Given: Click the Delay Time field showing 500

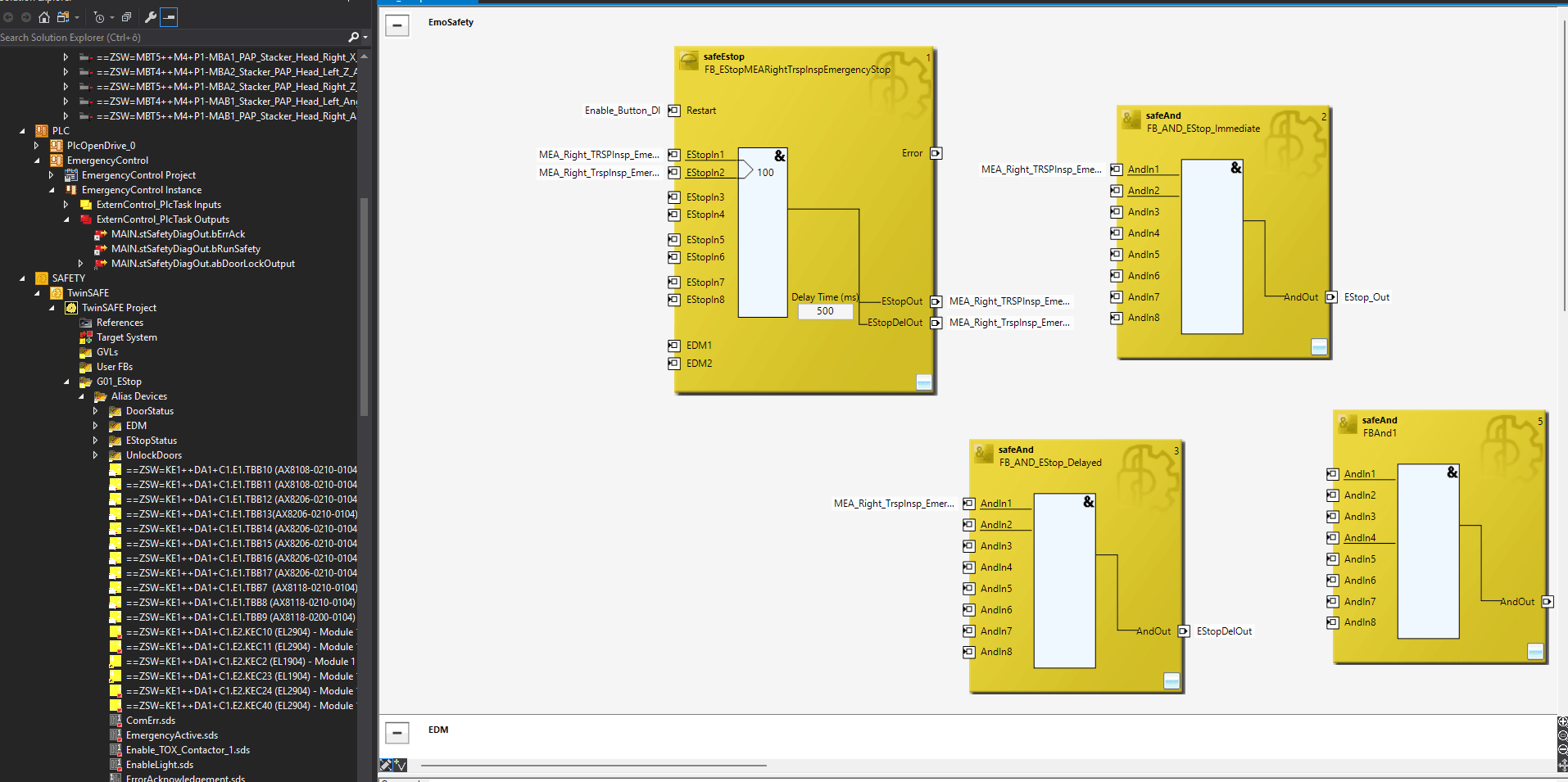Looking at the screenshot, I should click(x=825, y=311).
